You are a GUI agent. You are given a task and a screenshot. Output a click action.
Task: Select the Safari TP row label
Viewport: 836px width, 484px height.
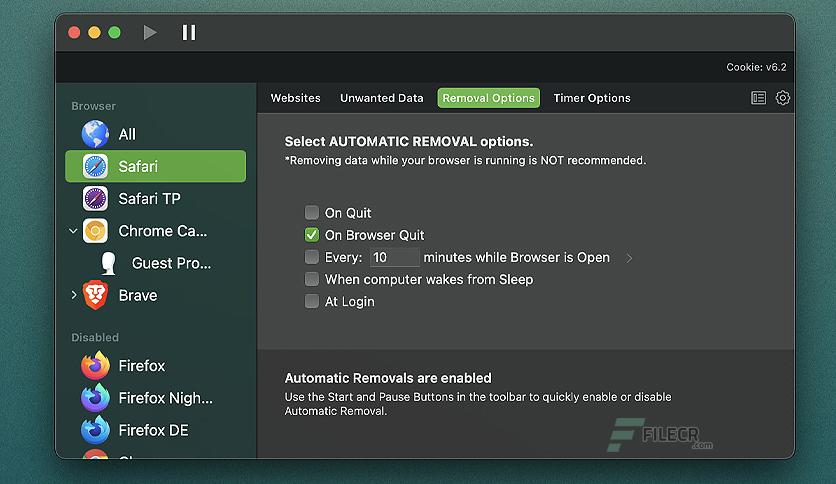(149, 199)
